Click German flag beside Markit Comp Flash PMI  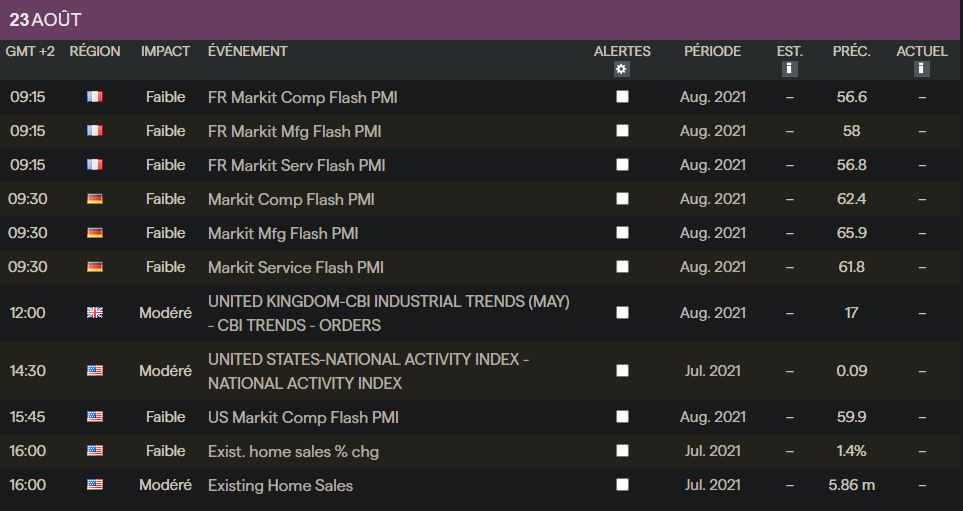pos(95,199)
